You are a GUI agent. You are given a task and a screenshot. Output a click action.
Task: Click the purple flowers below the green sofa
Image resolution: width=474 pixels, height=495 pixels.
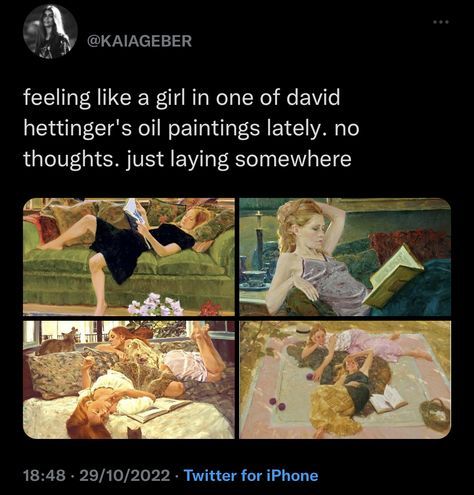156,304
